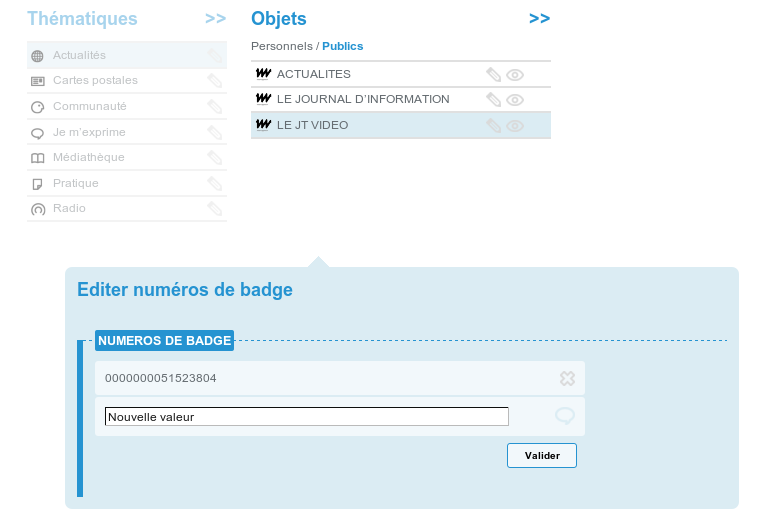Viewport: 762px width, 525px height.
Task: Switch to Personnels objects tab
Action: (282, 46)
